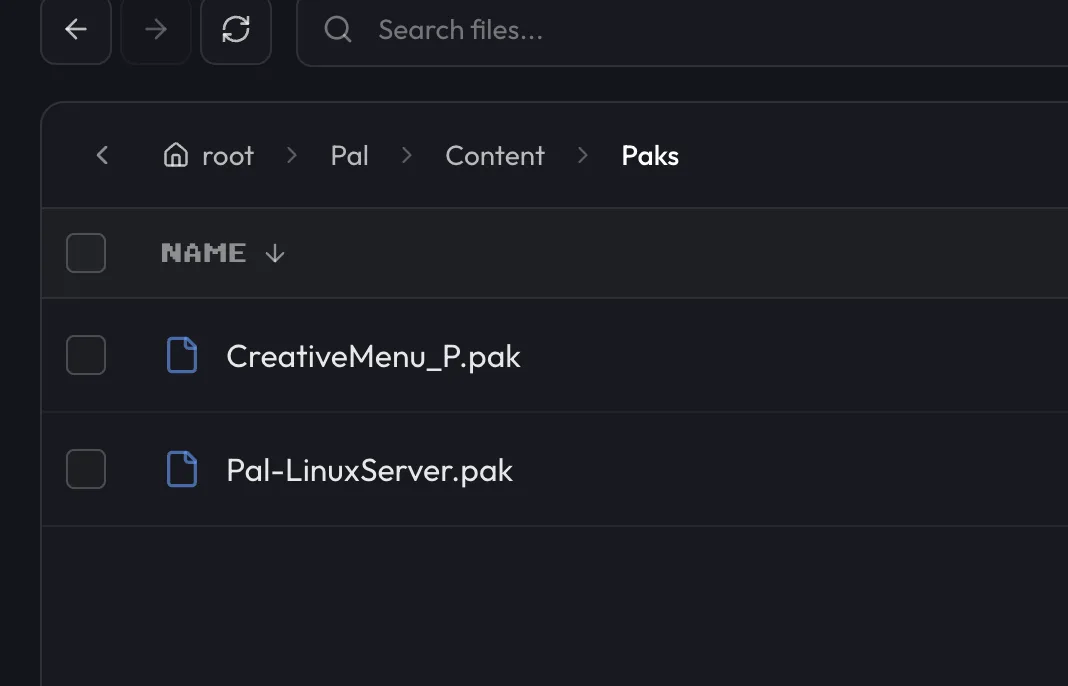Go to the Content breadcrumb folder
The height and width of the screenshot is (686, 1068).
pos(495,156)
